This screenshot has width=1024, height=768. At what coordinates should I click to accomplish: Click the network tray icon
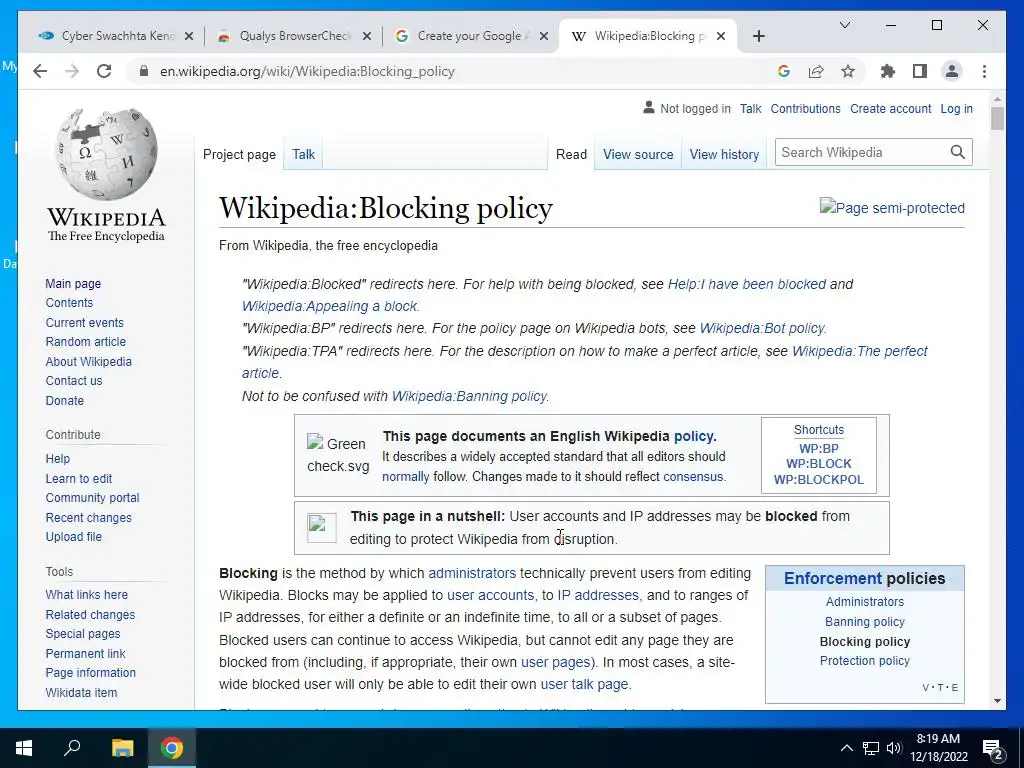(871, 748)
